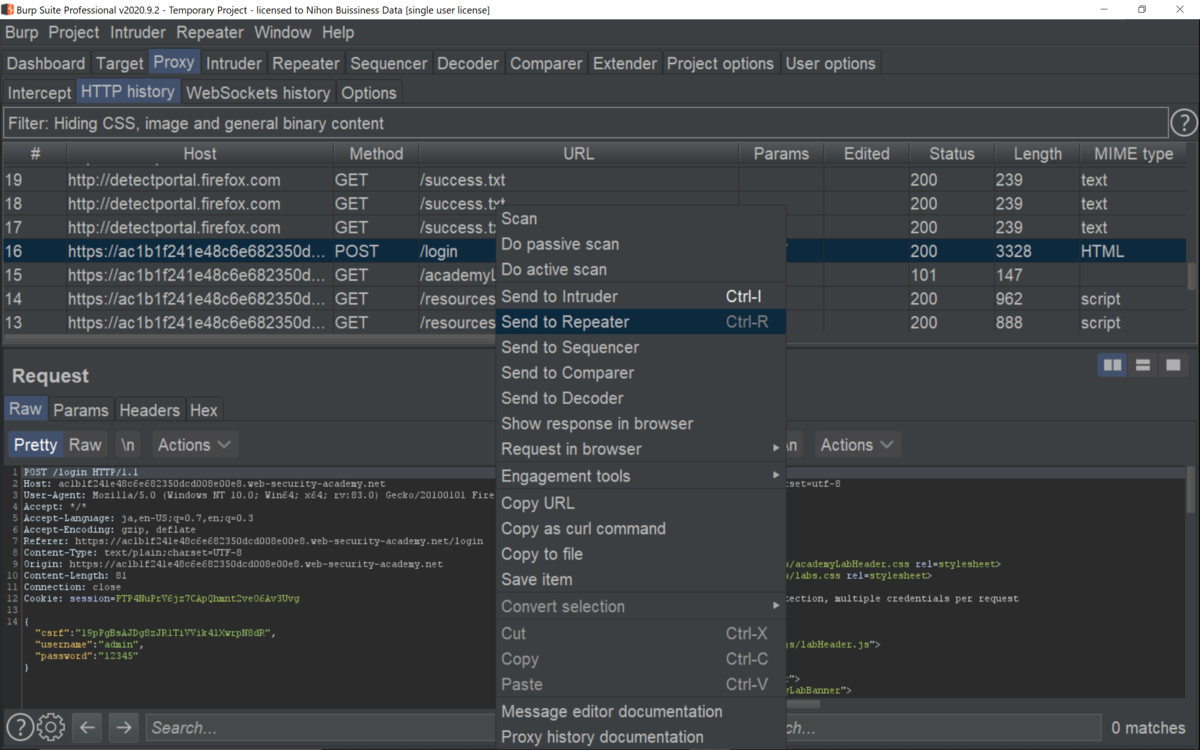Choose Send to Sequencer
Screen dimensions: 1200x750
[641, 347]
